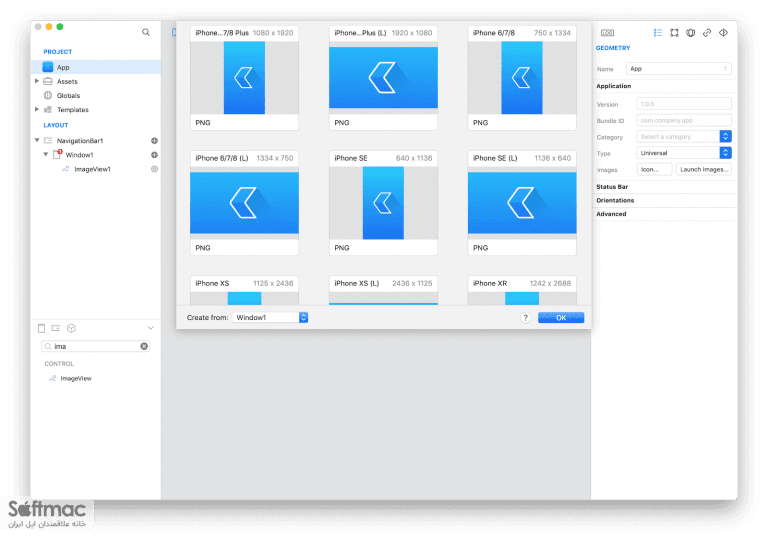This screenshot has width=768, height=540.
Task: Show window objects in the library panel
Action: point(41,328)
